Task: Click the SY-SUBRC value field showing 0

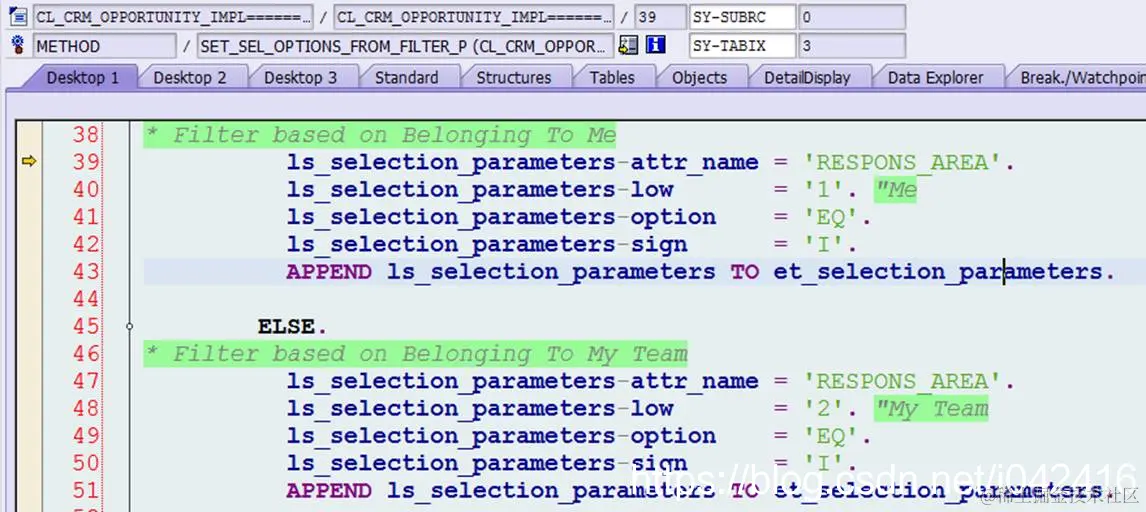Action: coord(852,17)
